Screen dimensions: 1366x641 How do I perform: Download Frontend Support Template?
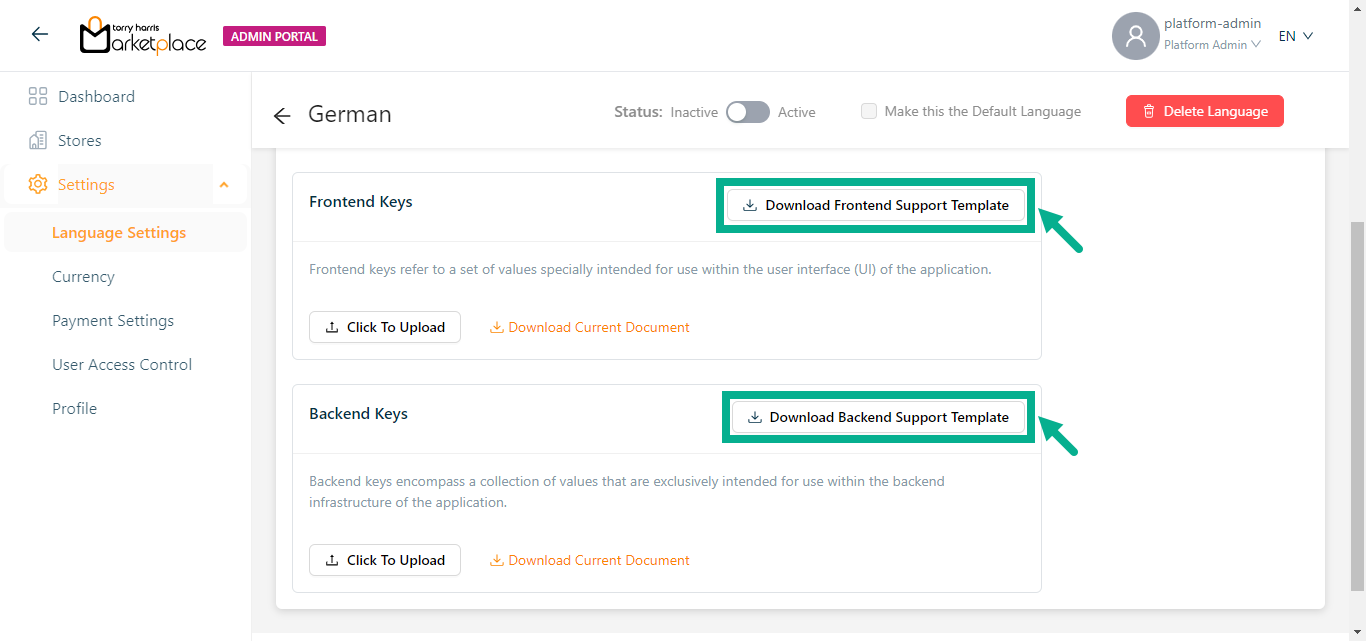(x=876, y=206)
